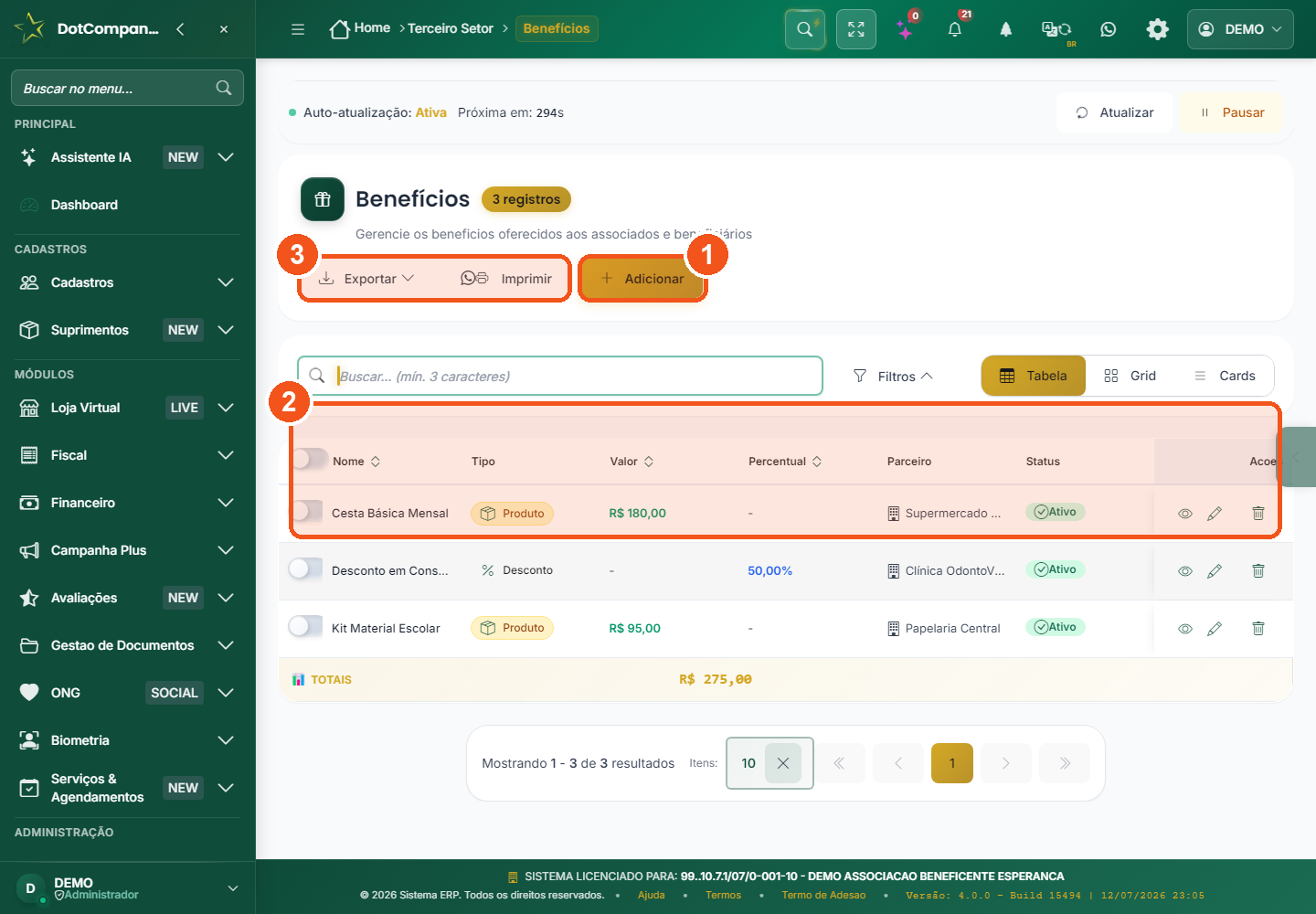Open WhatsApp icon in top bar
The image size is (1316, 914).
pyautogui.click(x=1109, y=29)
